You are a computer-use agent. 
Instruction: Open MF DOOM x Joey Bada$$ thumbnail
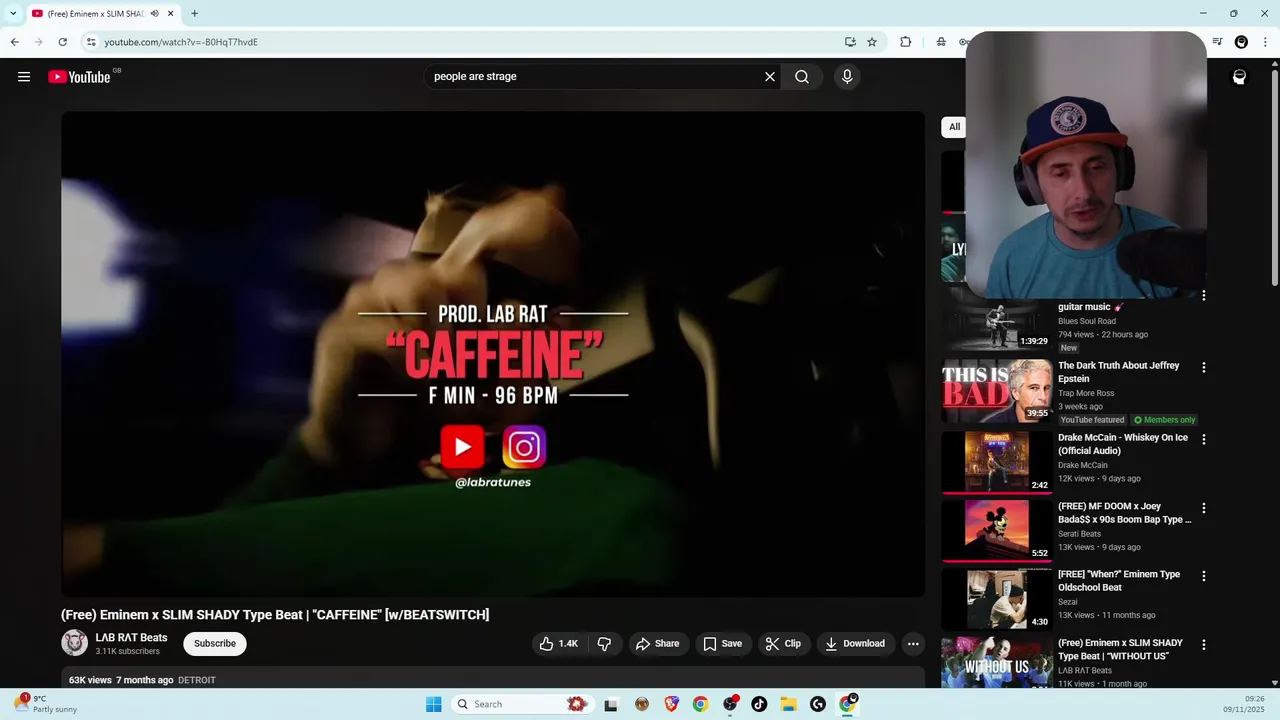click(x=997, y=530)
